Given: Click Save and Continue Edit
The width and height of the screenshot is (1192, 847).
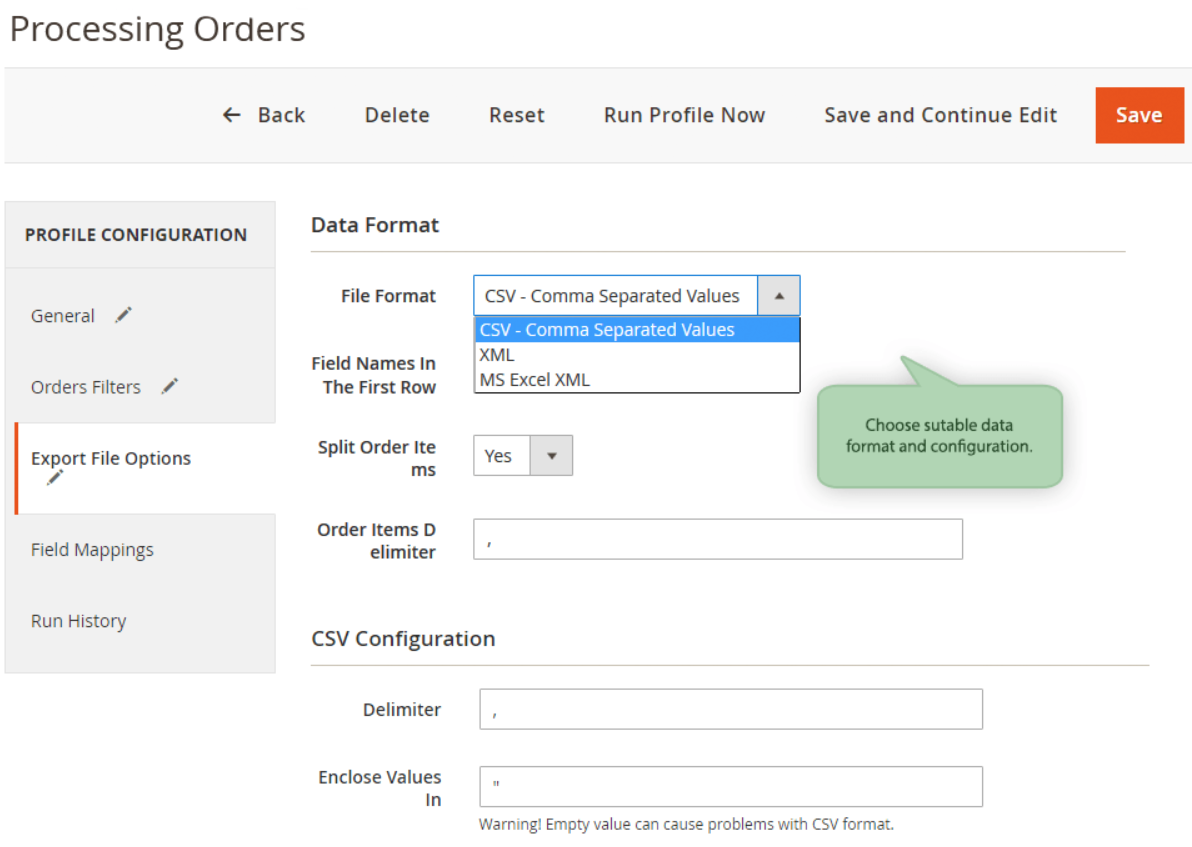Looking at the screenshot, I should [940, 115].
